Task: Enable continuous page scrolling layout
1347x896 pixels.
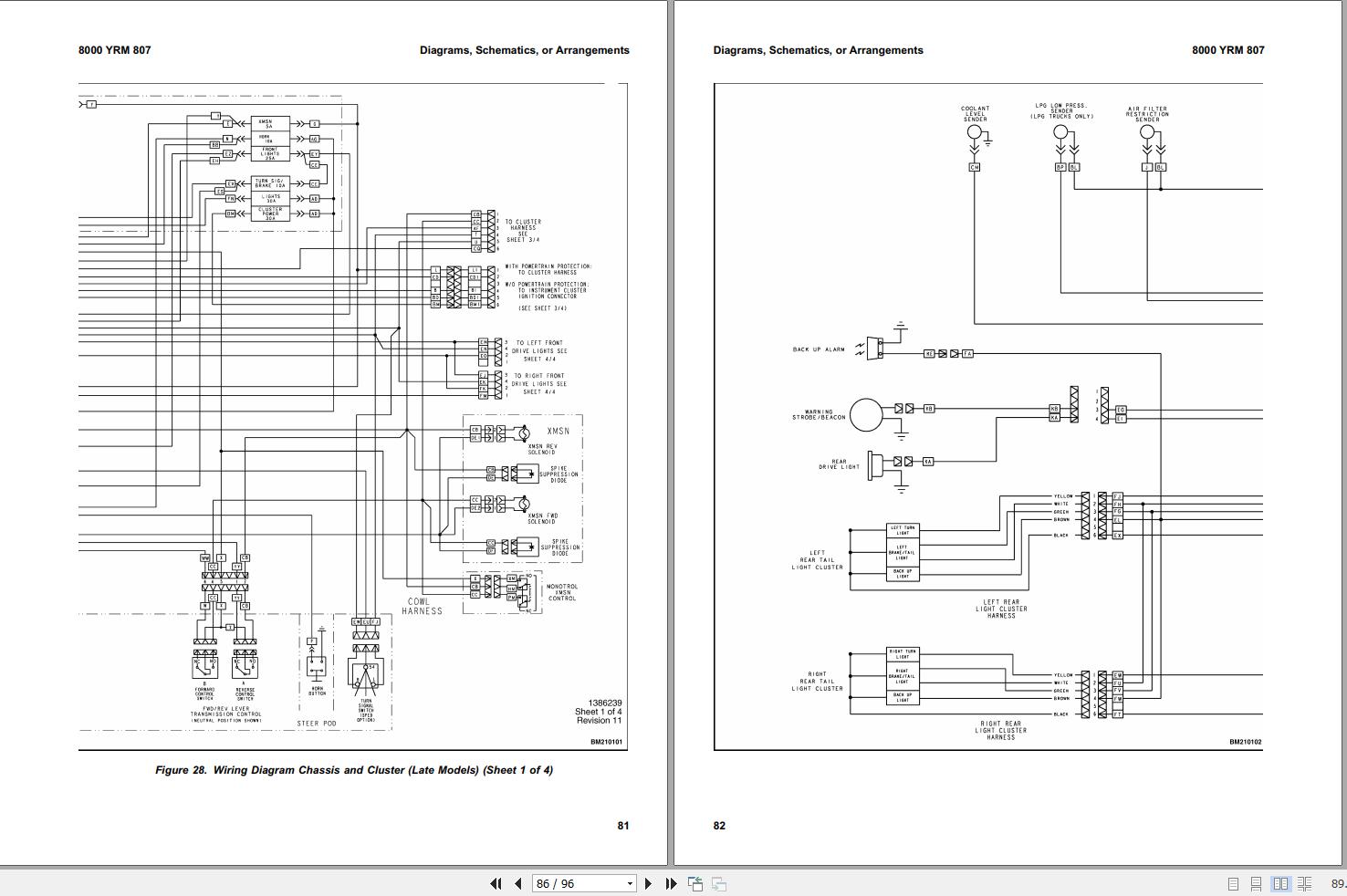Action: pos(1257,883)
